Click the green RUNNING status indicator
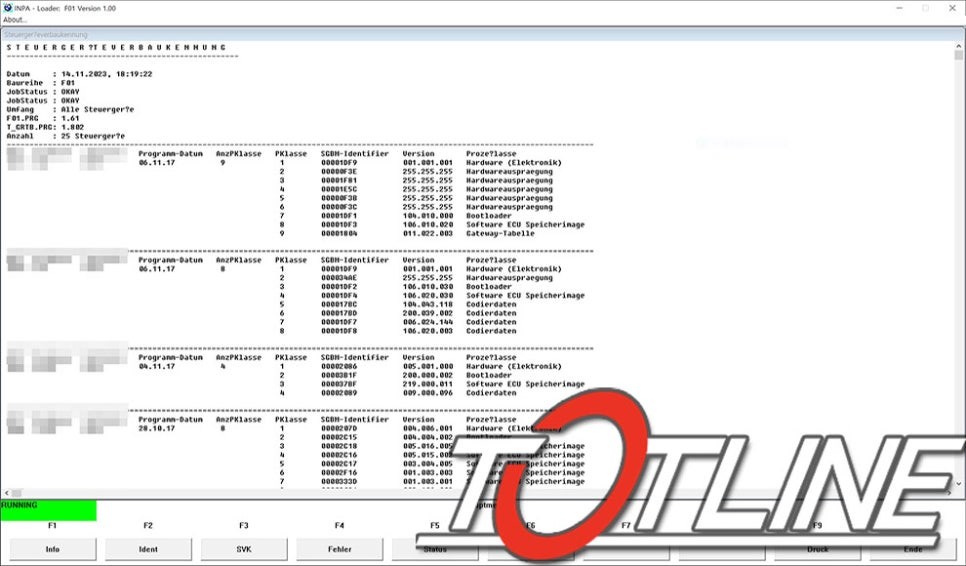 48,510
